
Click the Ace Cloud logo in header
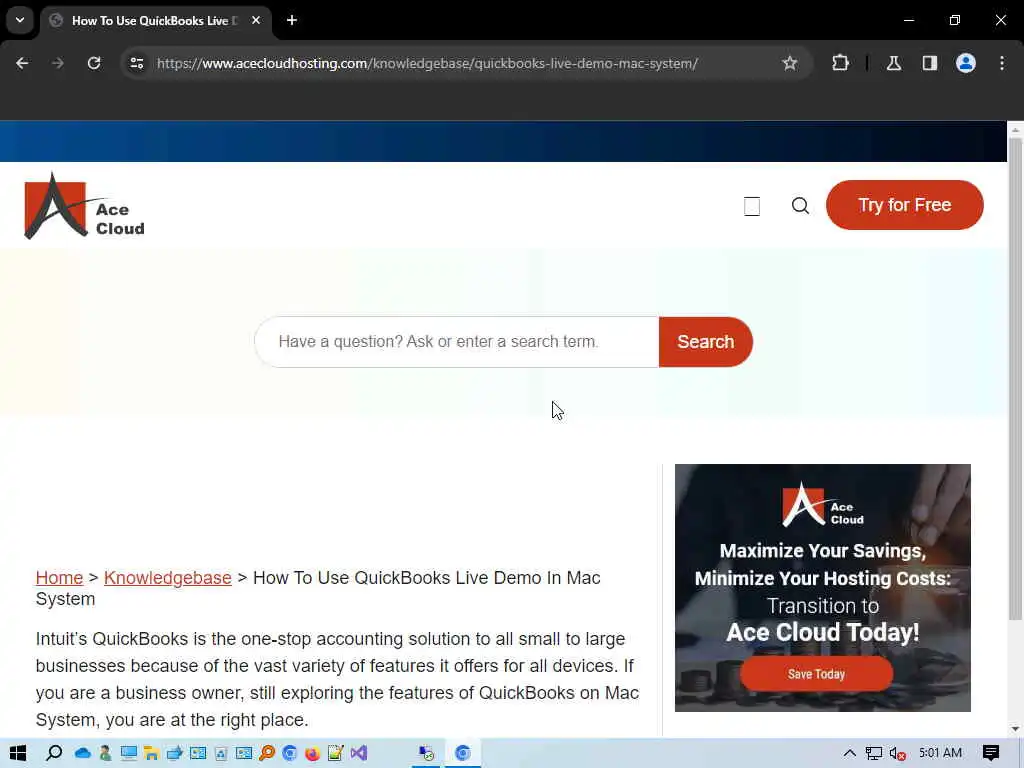pyautogui.click(x=84, y=206)
